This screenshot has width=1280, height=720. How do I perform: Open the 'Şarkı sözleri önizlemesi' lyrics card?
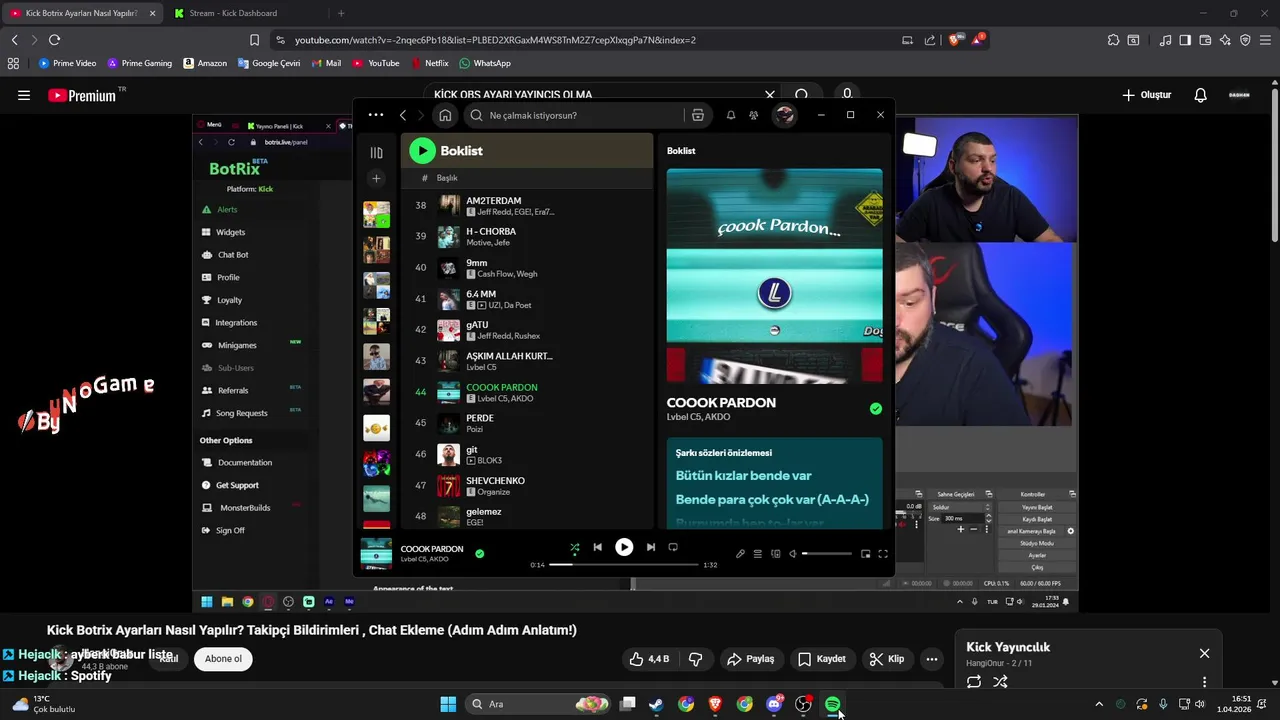[x=775, y=483]
